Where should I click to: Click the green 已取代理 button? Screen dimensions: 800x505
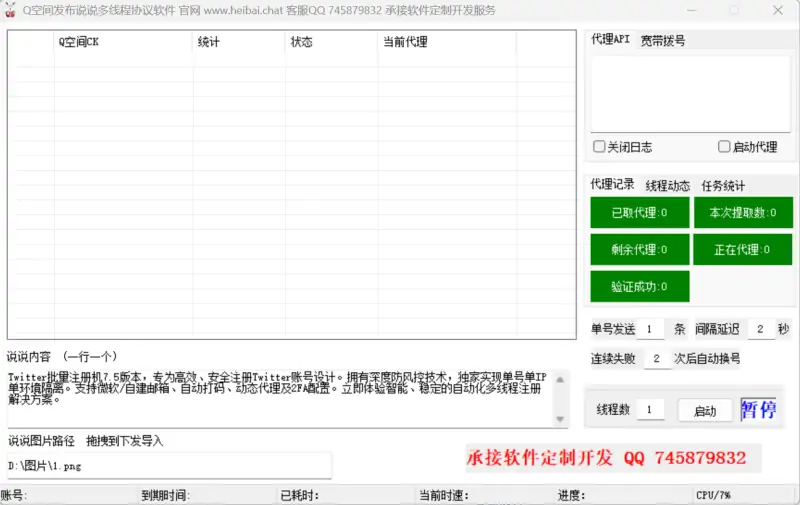tap(639, 213)
